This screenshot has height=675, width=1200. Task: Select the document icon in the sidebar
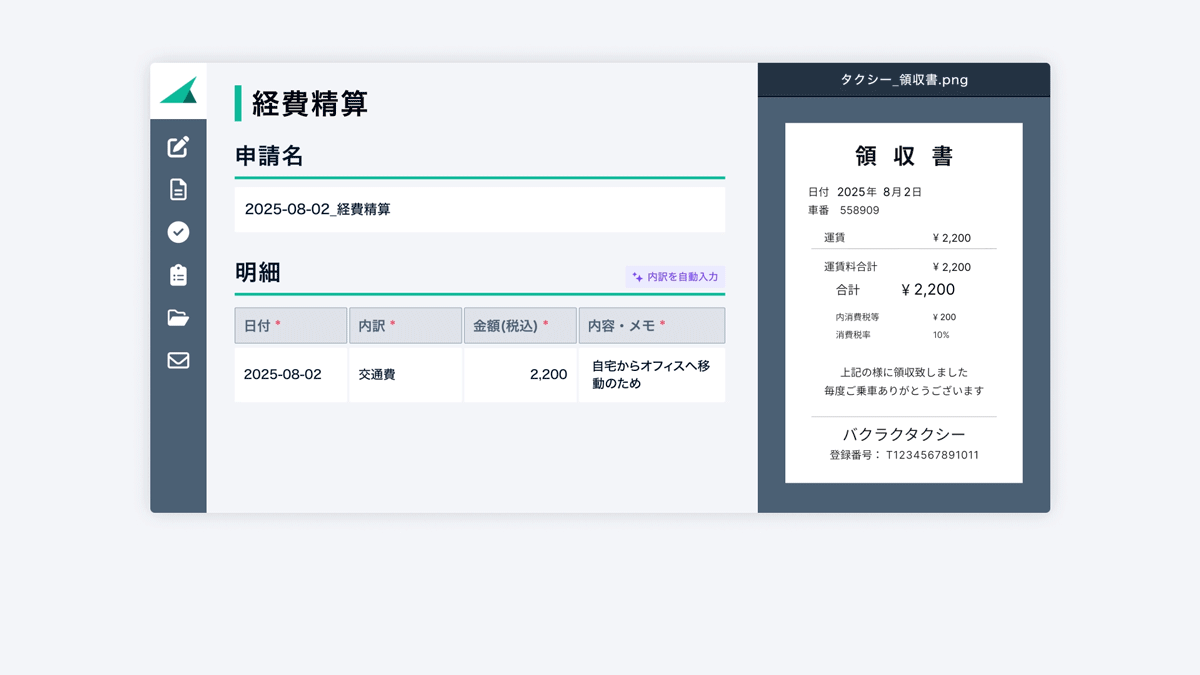[178, 189]
